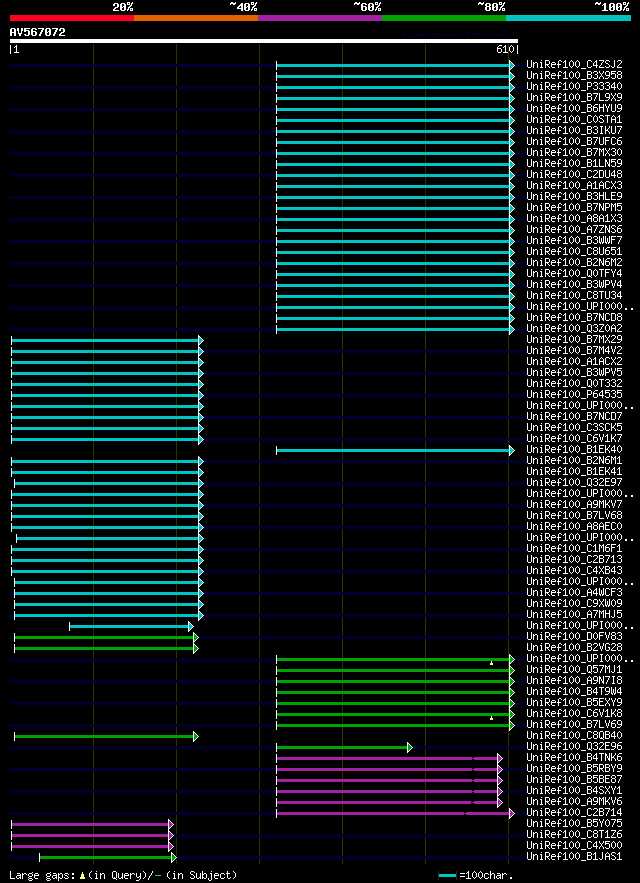Select the green alignment bar for UniRef100_B1JAS1
This screenshot has width=640, height=883.
tap(108, 858)
